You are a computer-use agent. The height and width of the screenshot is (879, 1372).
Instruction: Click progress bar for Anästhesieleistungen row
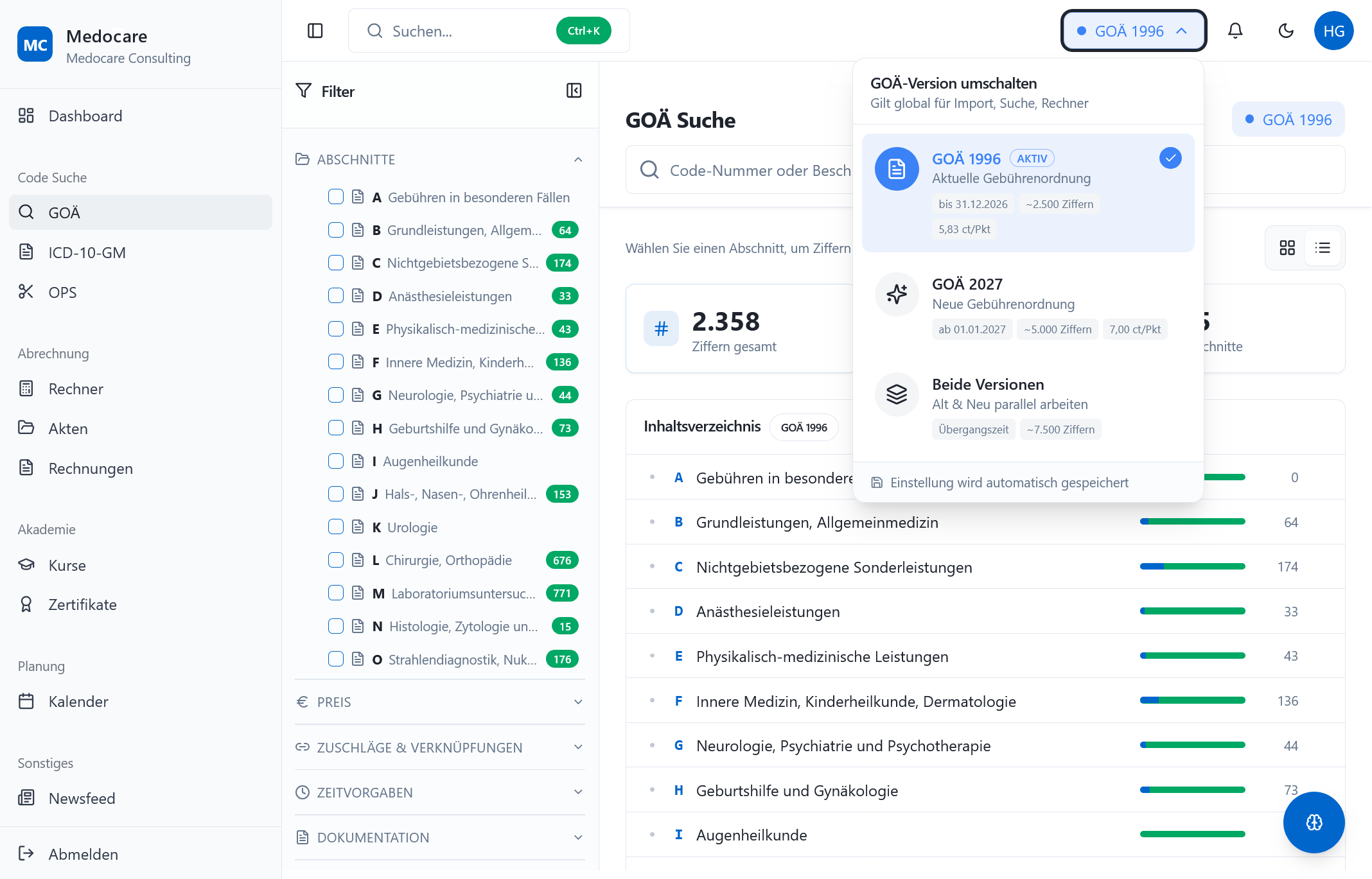(1192, 611)
